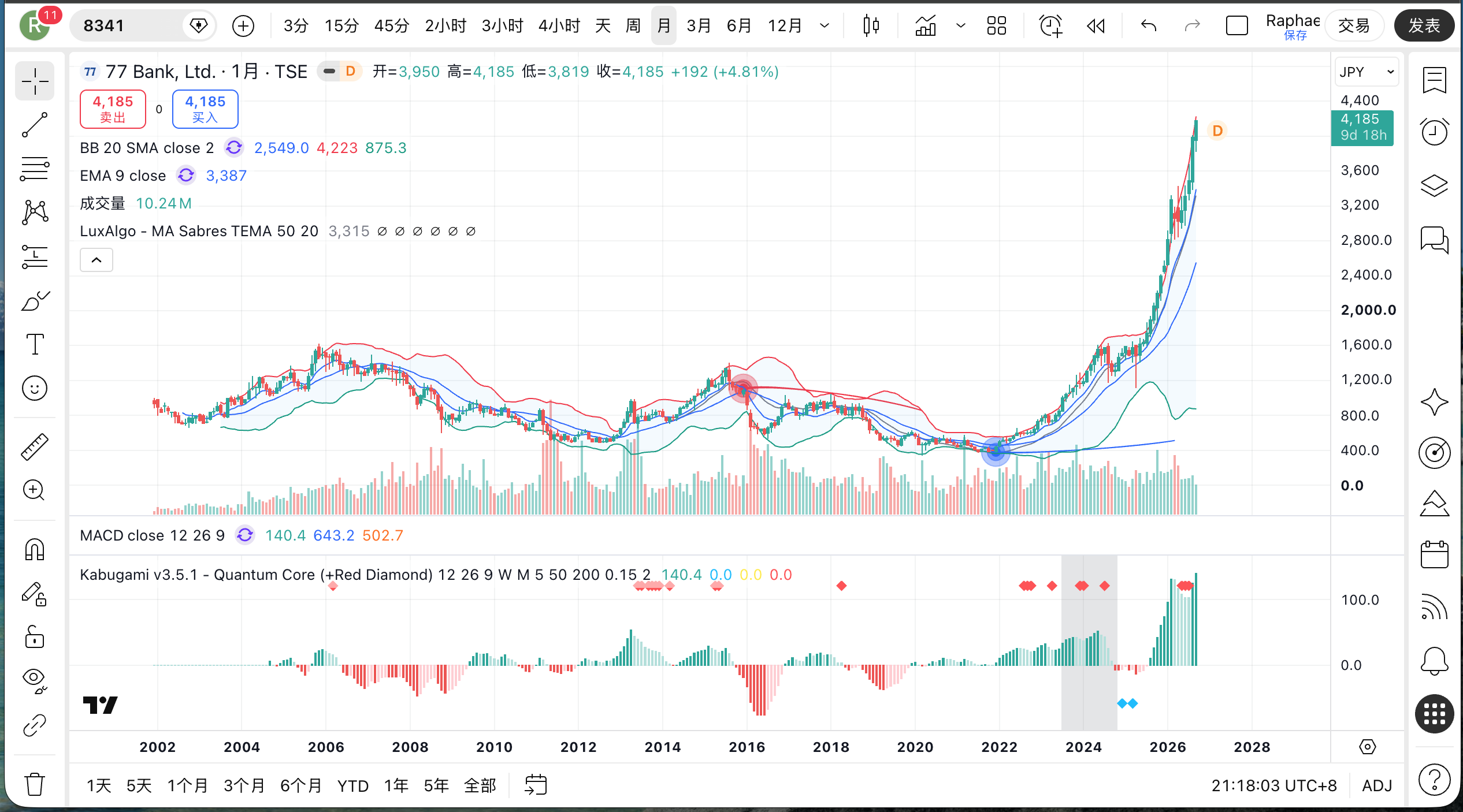
Task: Open the long position forecasting tool
Action: click(x=35, y=256)
